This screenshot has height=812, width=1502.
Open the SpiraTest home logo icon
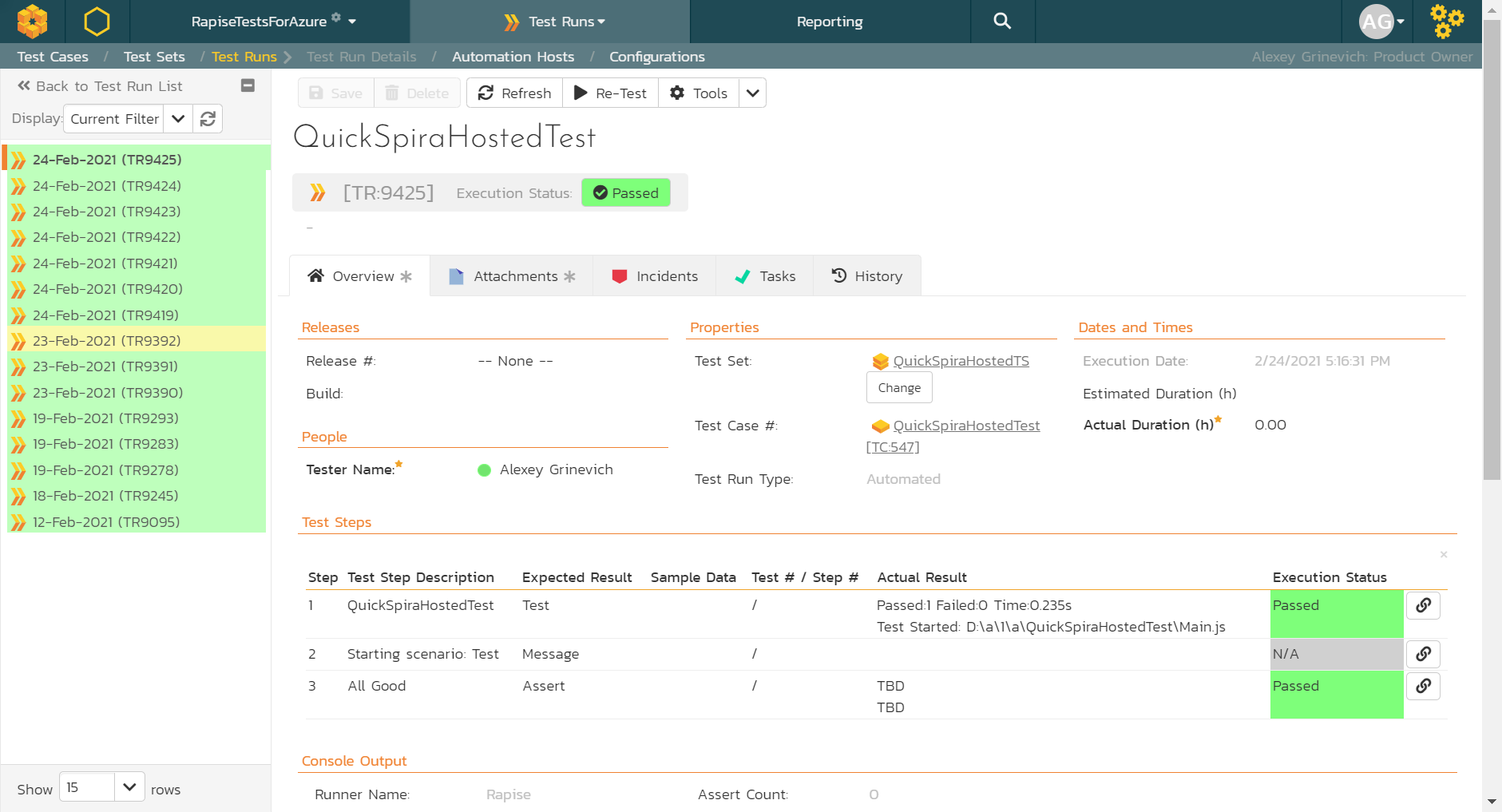(x=32, y=22)
